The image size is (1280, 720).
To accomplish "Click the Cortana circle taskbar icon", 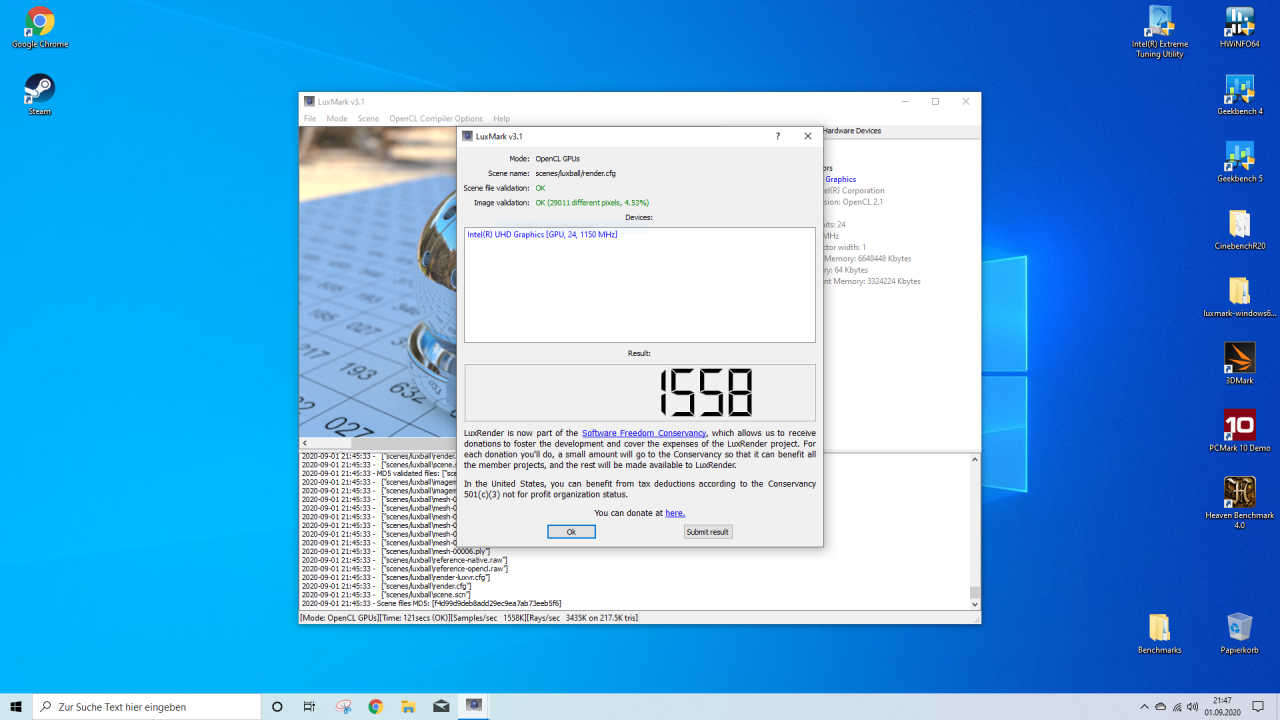I will coord(277,706).
